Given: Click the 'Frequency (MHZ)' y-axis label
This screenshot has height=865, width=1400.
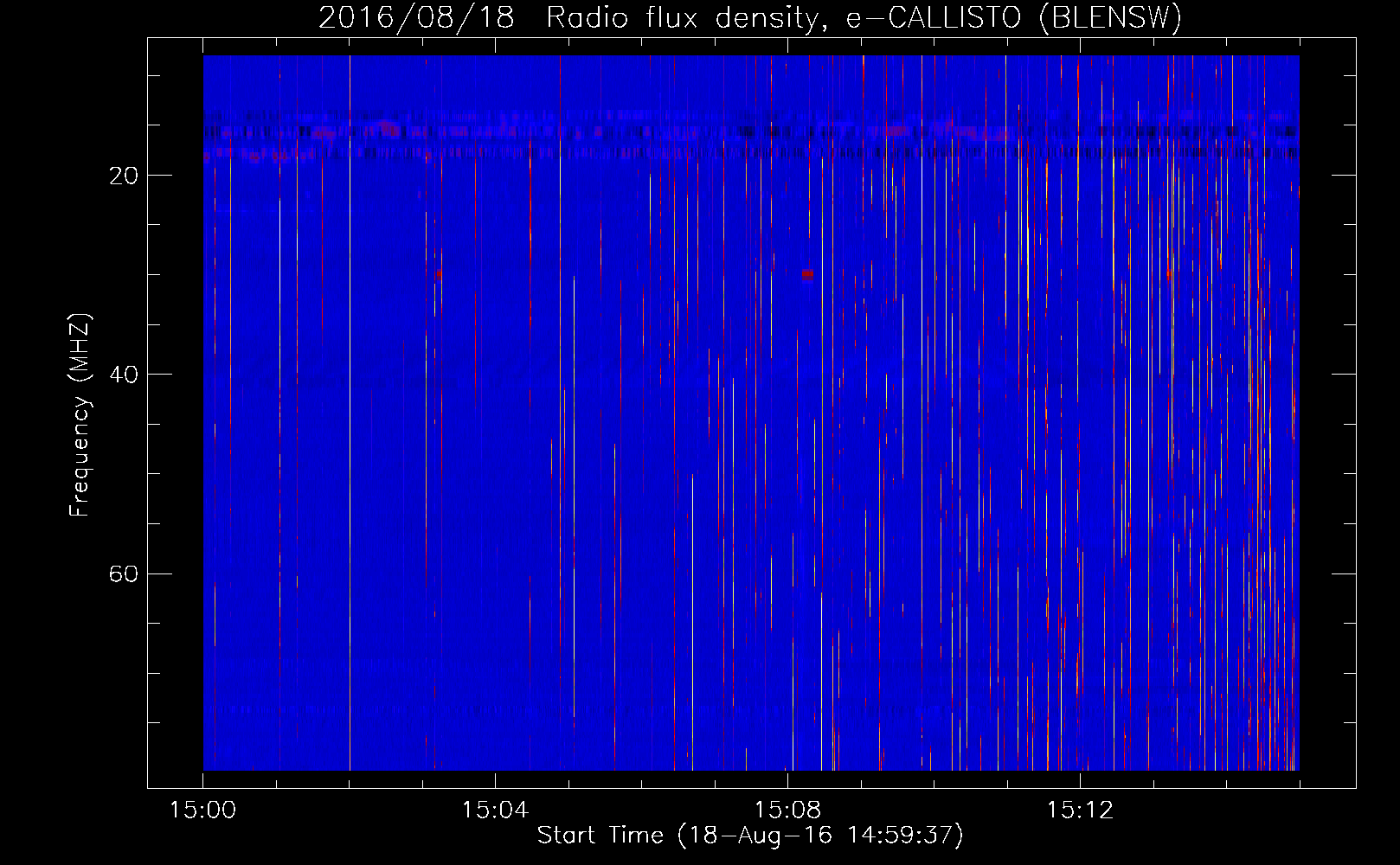Looking at the screenshot, I should 79,415.
